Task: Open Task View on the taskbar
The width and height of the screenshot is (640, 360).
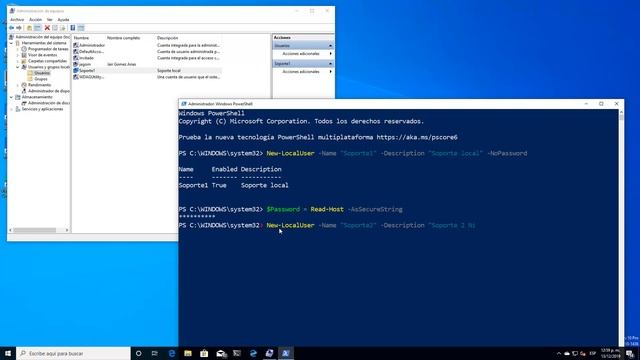Action: click(155, 353)
